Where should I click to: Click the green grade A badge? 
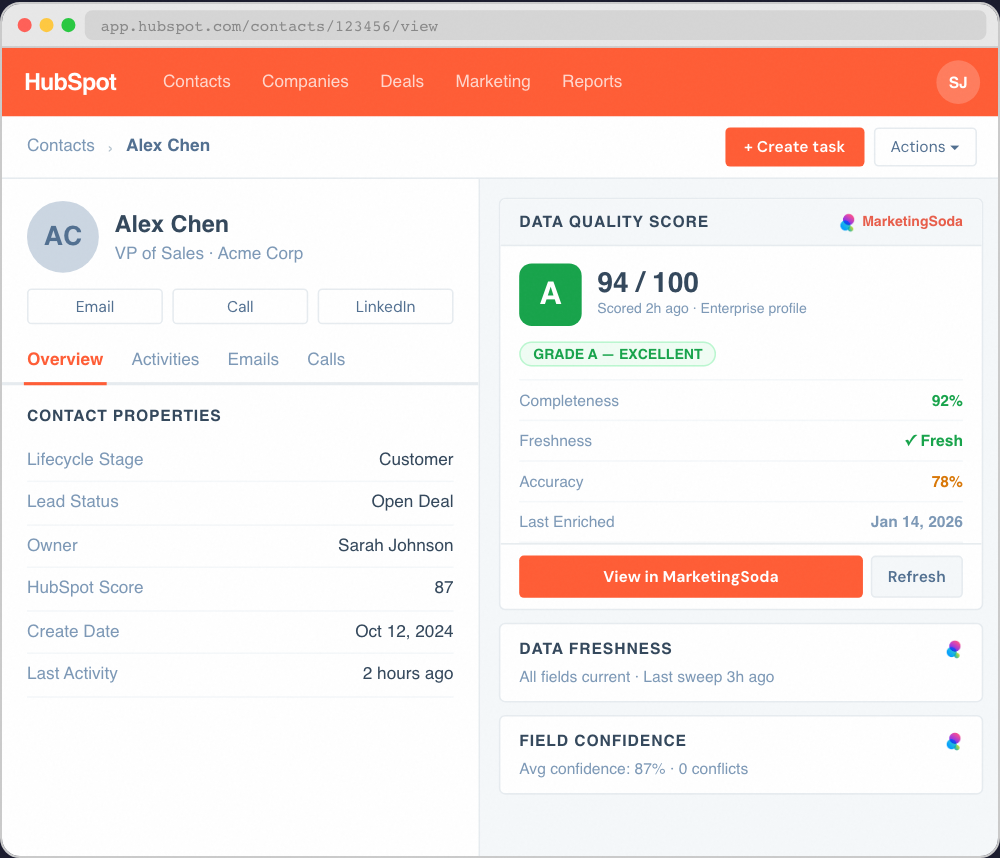[x=550, y=294]
